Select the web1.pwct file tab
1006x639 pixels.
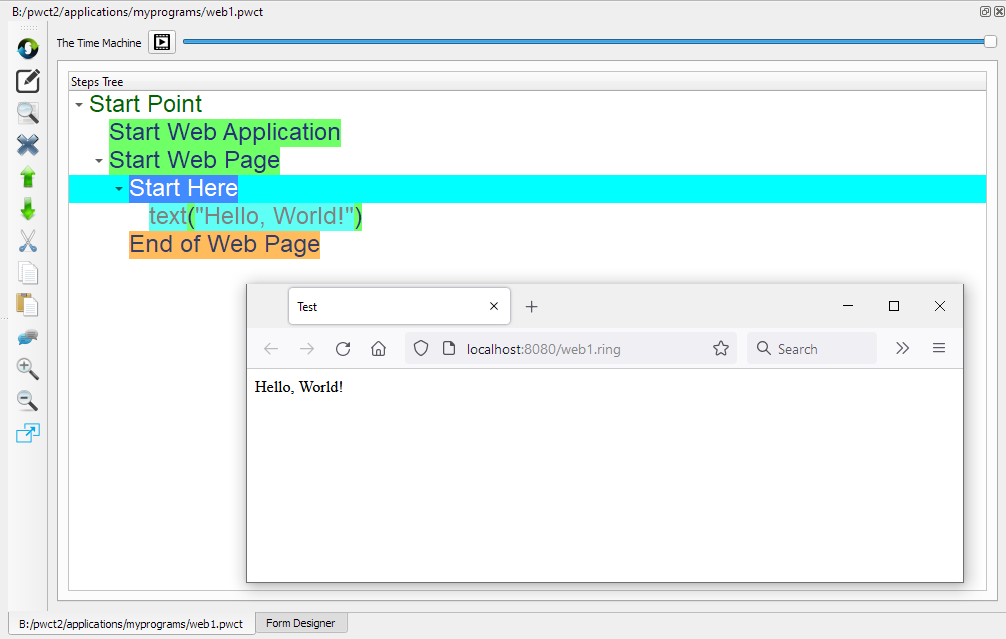point(130,624)
